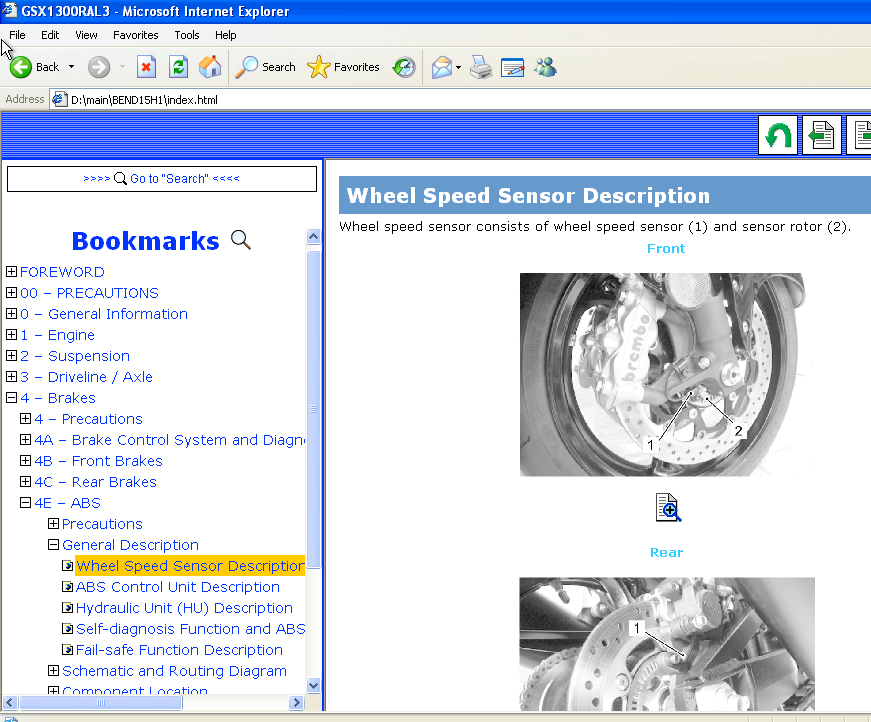Collapse the 4E – ABS node
This screenshot has width=871, height=722.
click(25, 503)
